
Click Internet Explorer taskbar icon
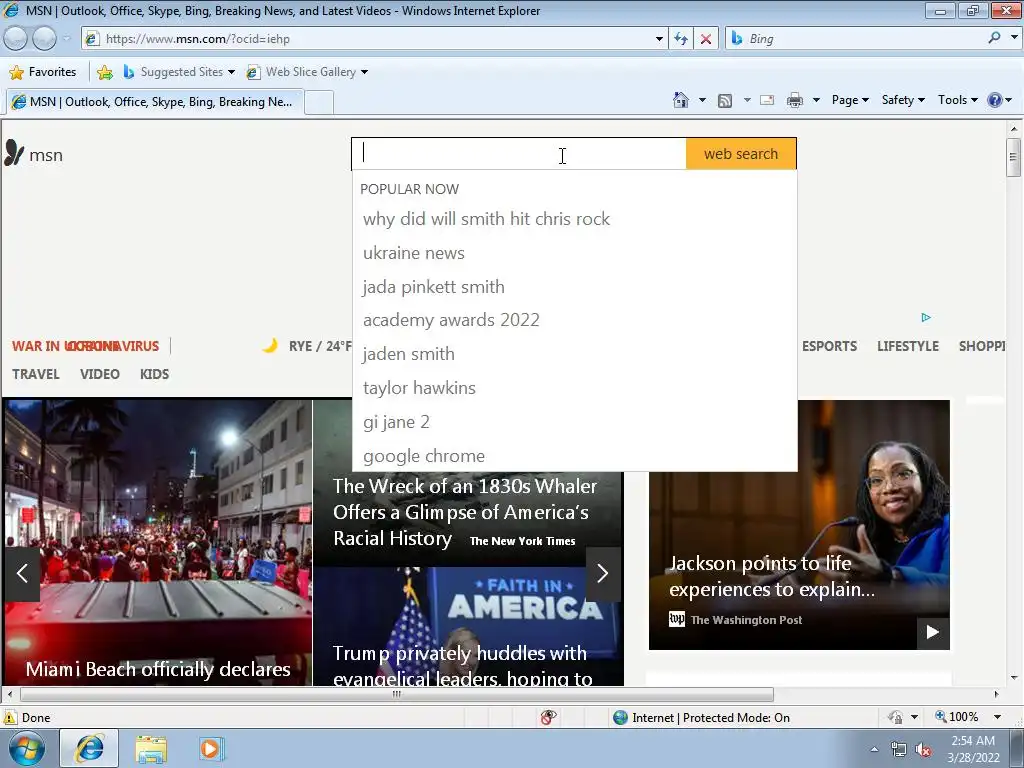point(89,748)
